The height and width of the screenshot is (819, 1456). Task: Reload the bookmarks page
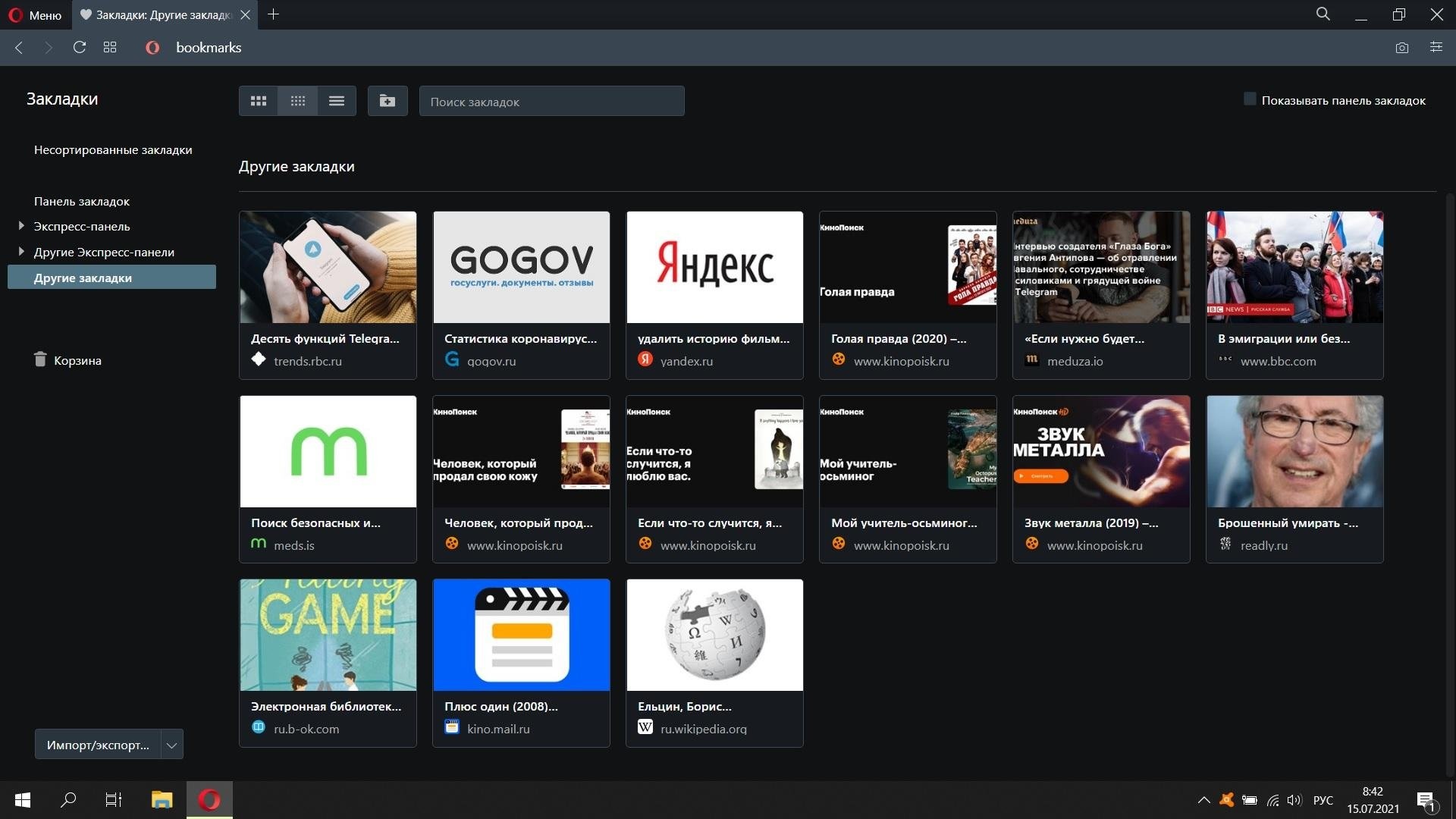(79, 47)
